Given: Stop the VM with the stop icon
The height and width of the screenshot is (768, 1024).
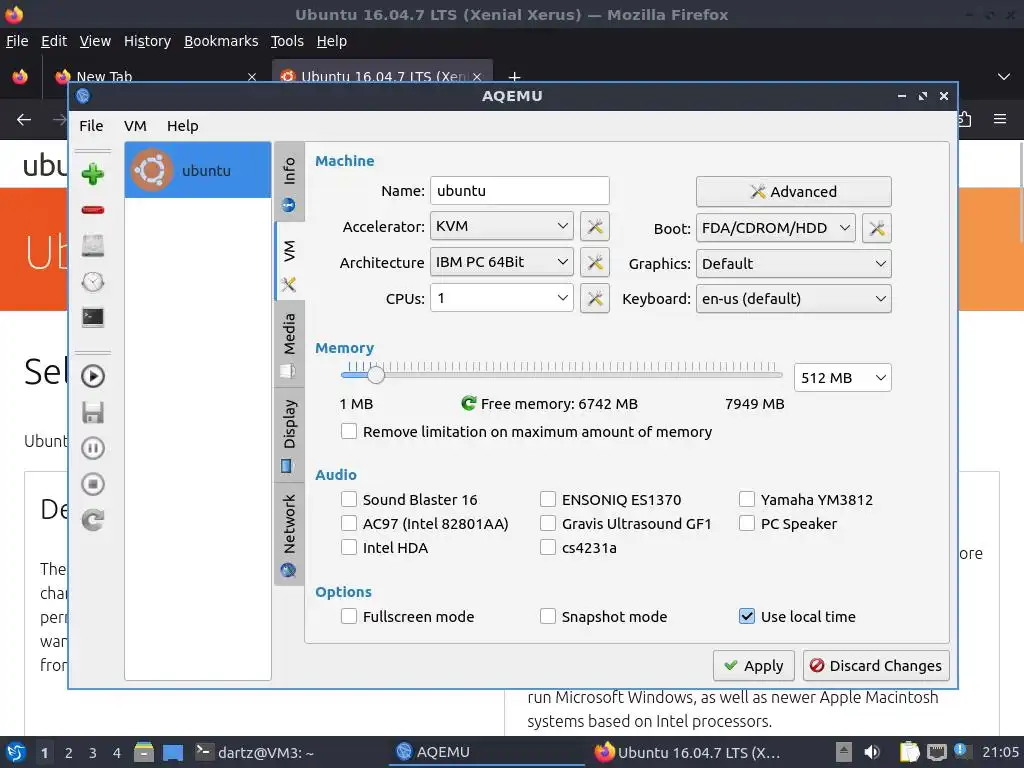Looking at the screenshot, I should point(93,484).
